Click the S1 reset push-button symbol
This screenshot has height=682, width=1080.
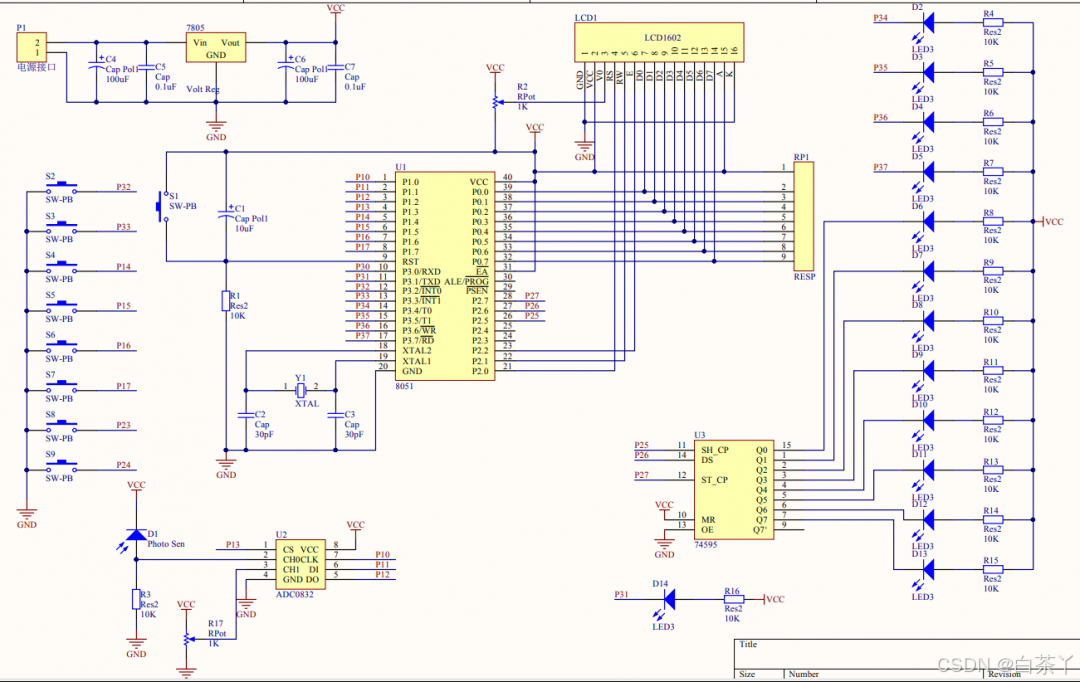[x=163, y=205]
